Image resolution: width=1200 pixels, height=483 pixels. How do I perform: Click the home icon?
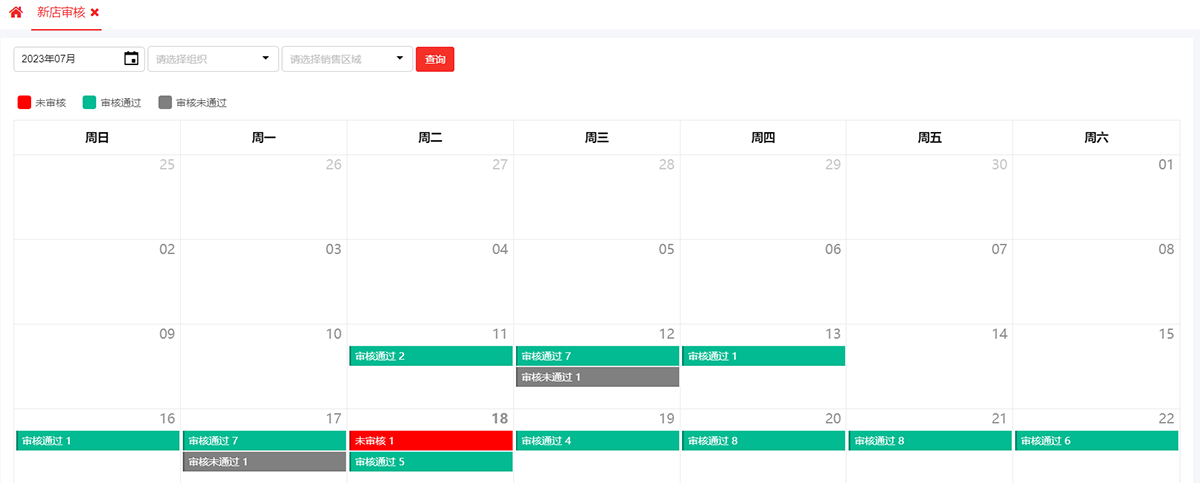coord(16,13)
